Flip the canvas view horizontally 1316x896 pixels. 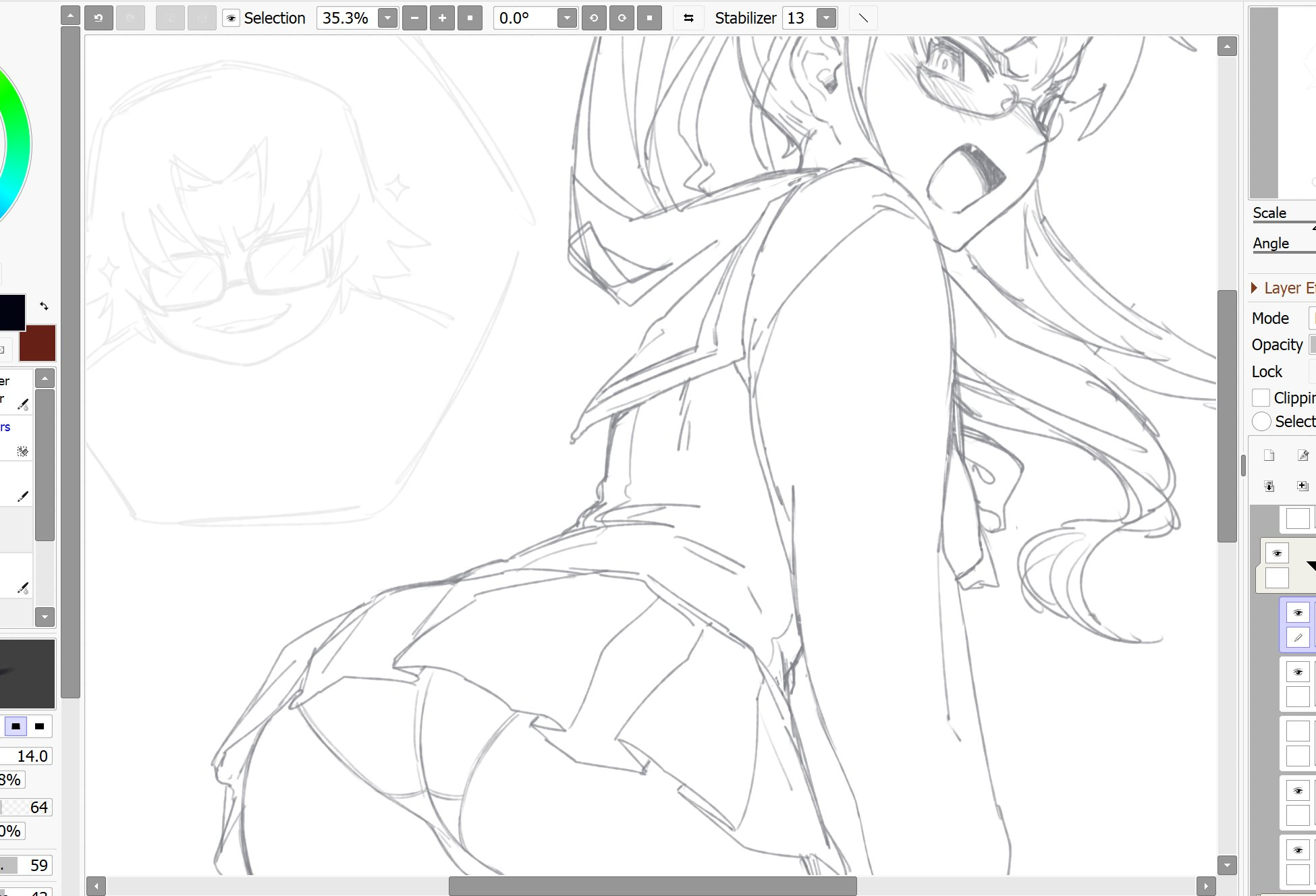point(688,18)
